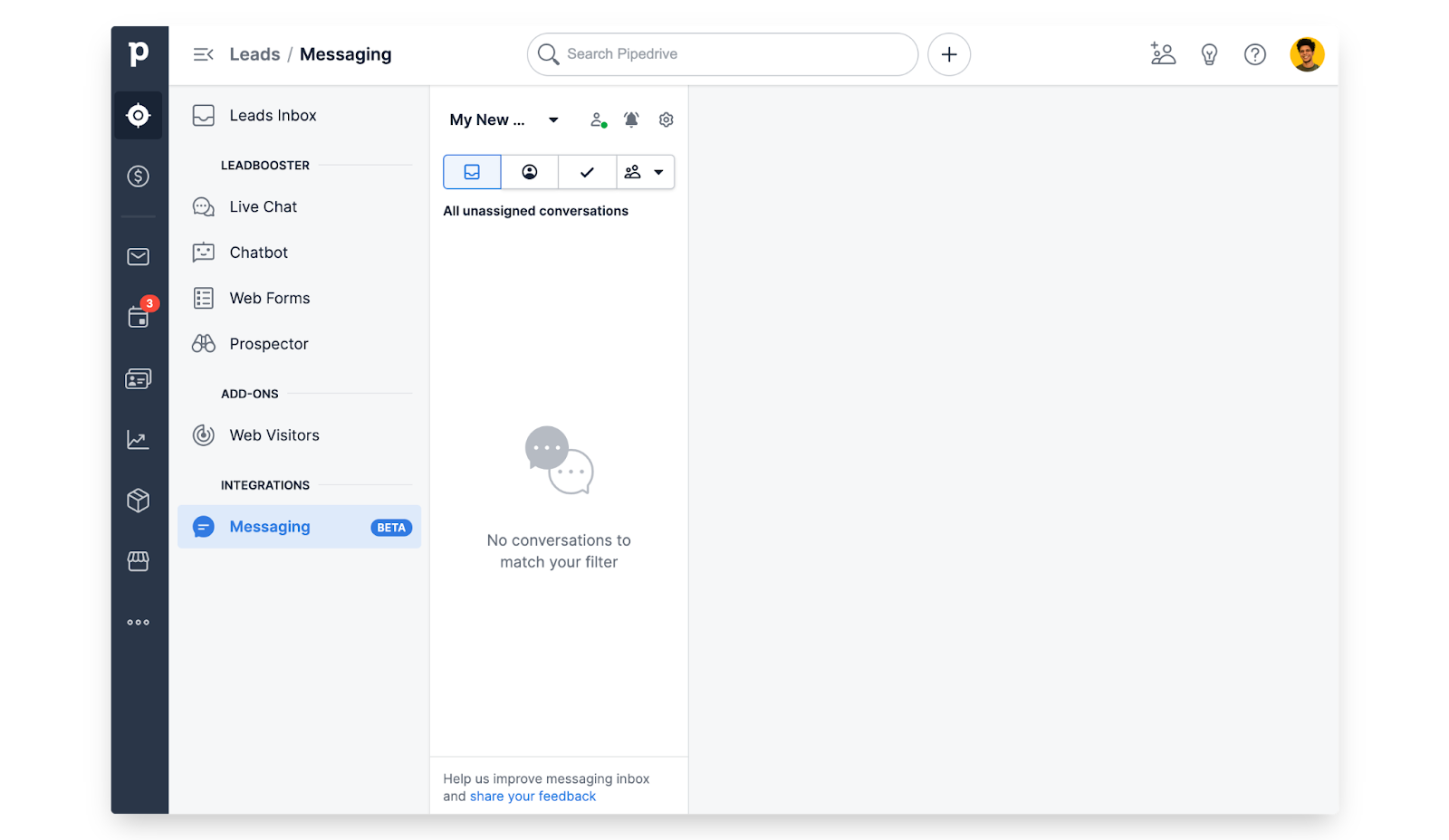
Task: Click the messaging settings gear icon
Action: click(x=667, y=120)
